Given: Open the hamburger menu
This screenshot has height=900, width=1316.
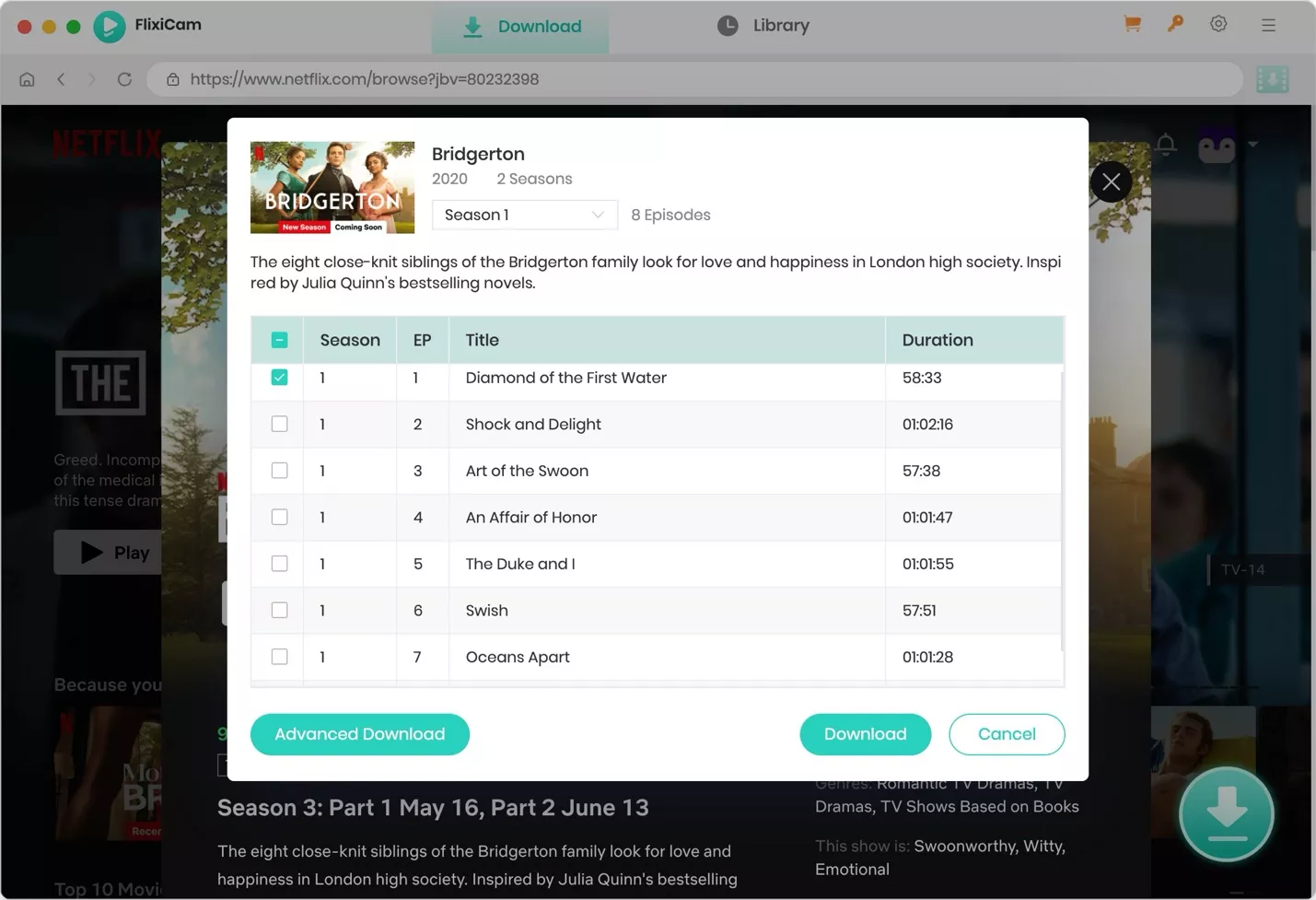Looking at the screenshot, I should [1268, 26].
